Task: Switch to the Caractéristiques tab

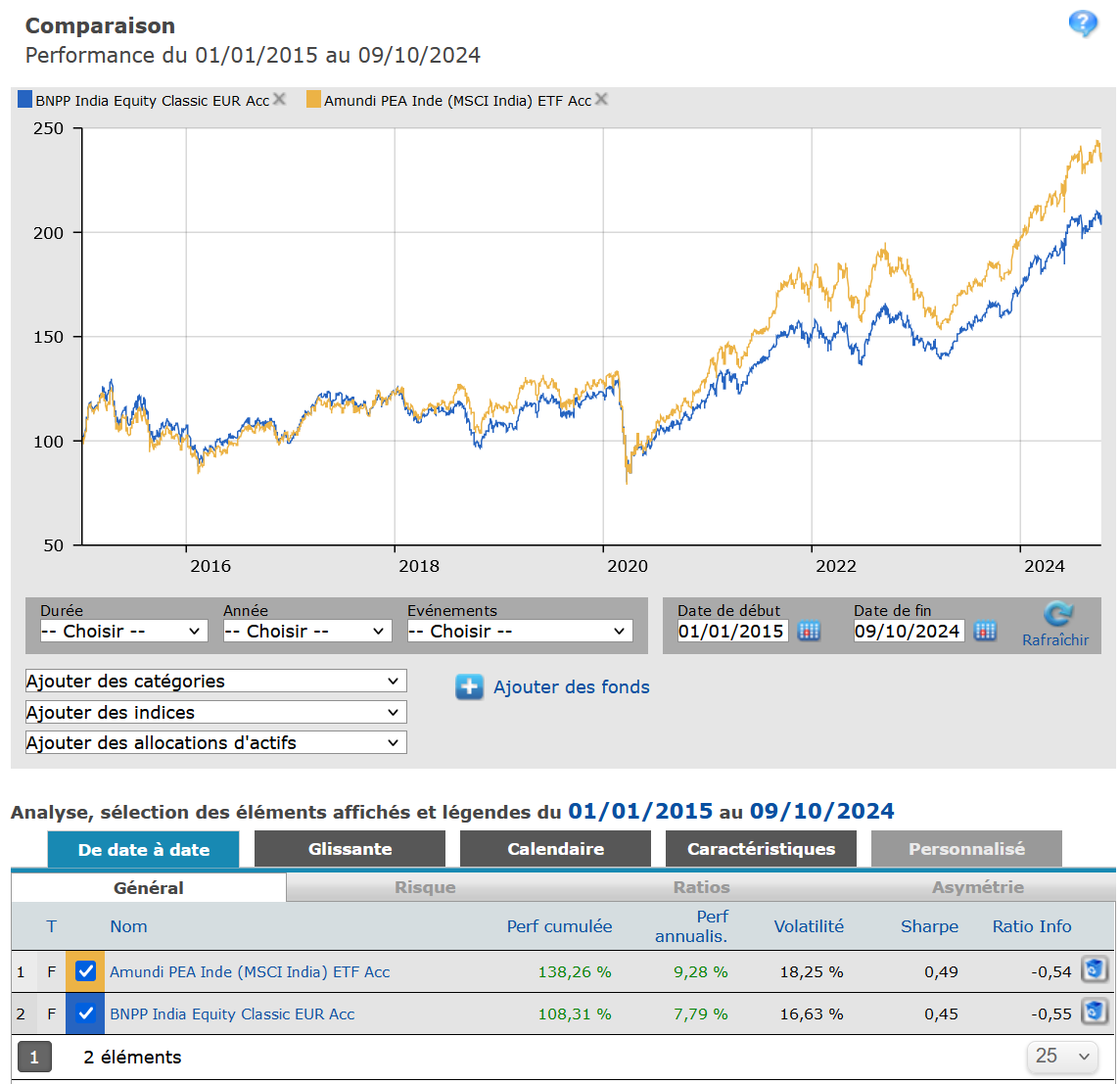Action: click(762, 849)
